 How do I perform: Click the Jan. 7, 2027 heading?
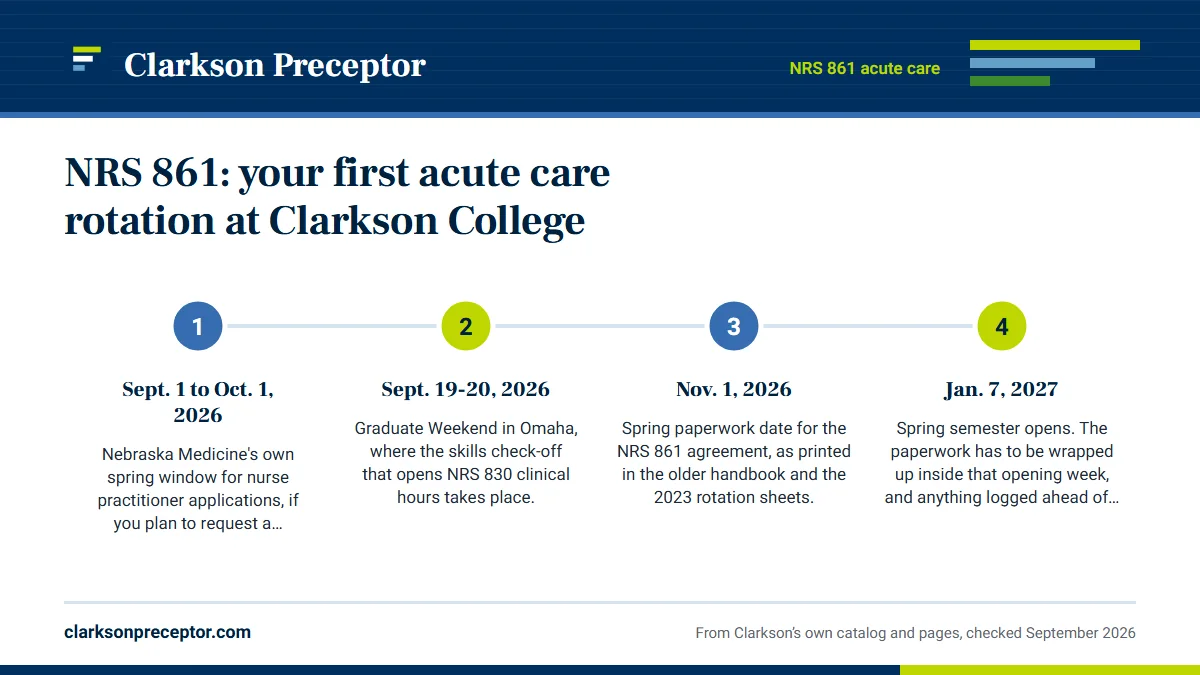click(x=1002, y=390)
